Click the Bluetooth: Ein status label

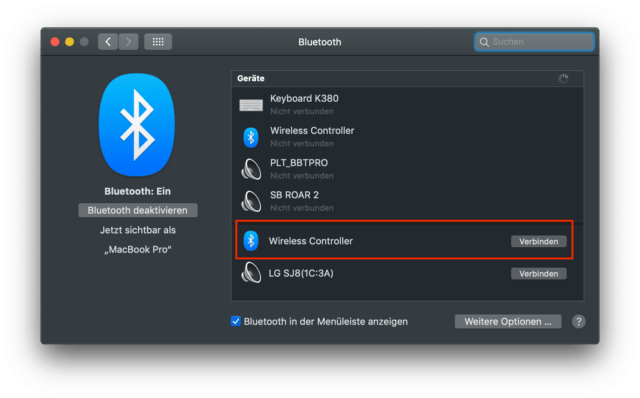coord(138,191)
